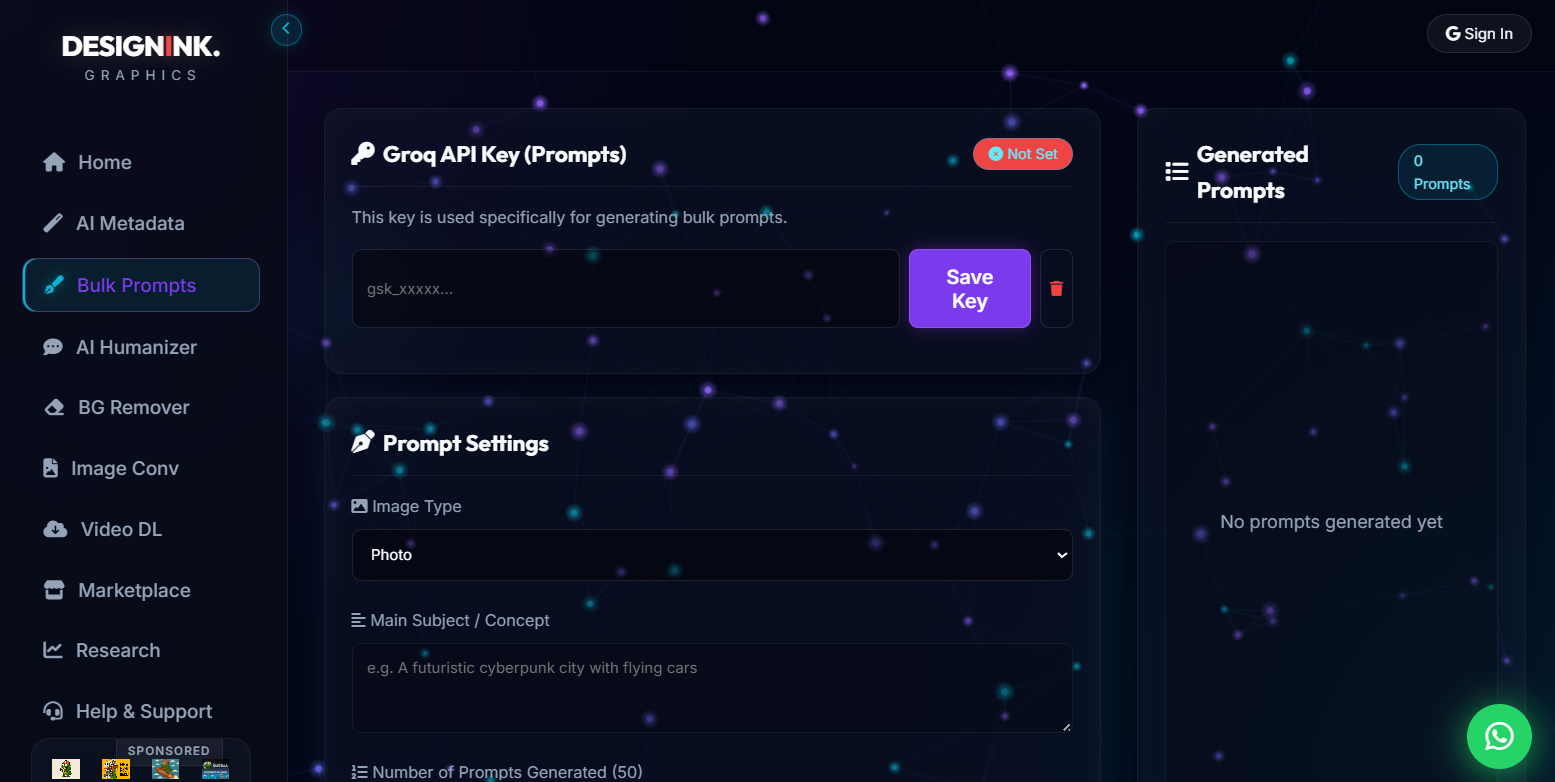Screen dimensions: 1555x782
Task: Open the green WhatsApp chat button
Action: click(1499, 737)
